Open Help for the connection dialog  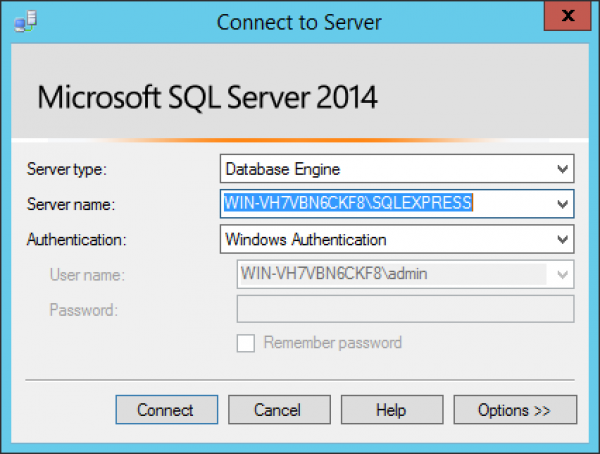pyautogui.click(x=392, y=410)
